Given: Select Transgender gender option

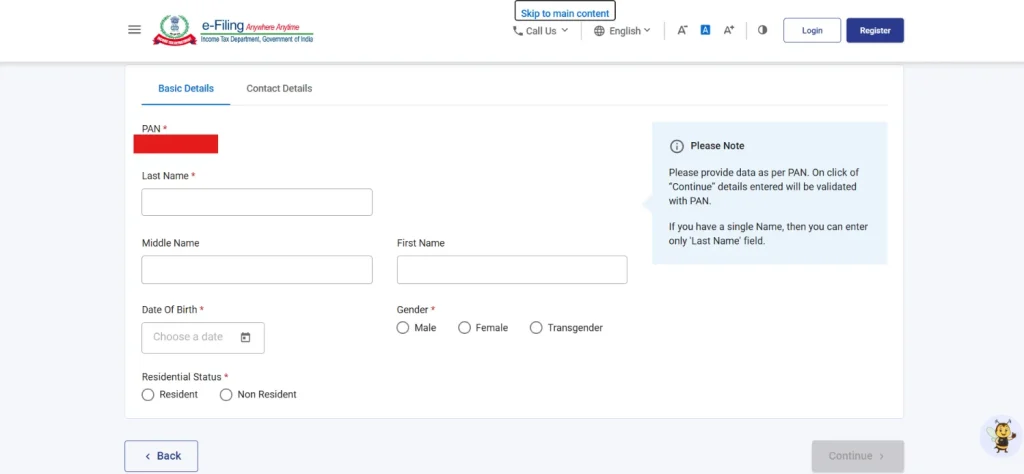Looking at the screenshot, I should click(536, 328).
